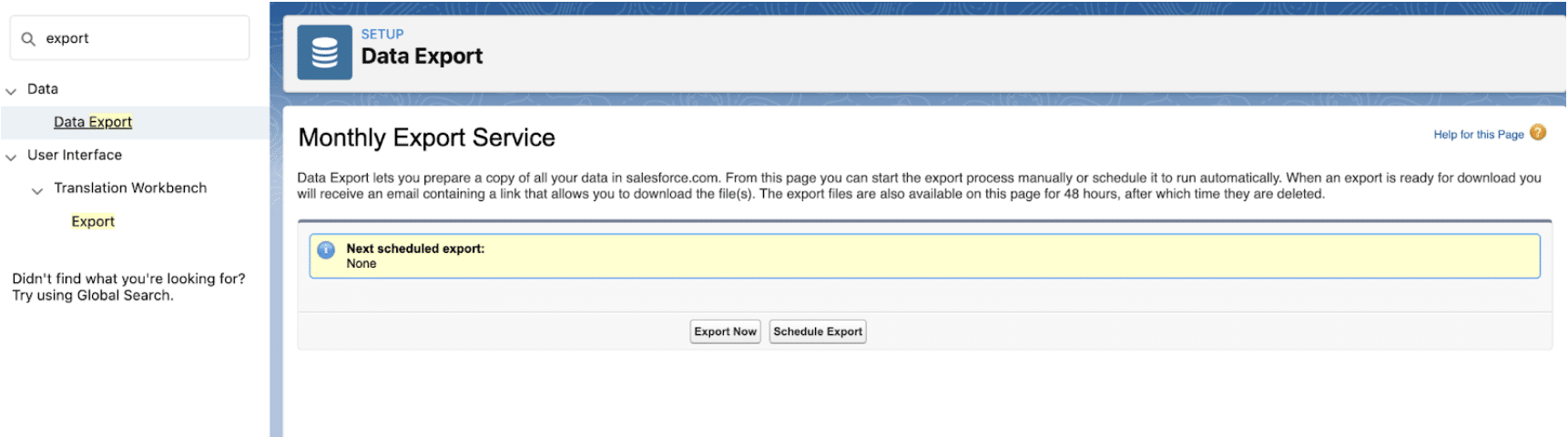The width and height of the screenshot is (1568, 437).
Task: Collapse the User Interface section chevron
Action: click(11, 157)
